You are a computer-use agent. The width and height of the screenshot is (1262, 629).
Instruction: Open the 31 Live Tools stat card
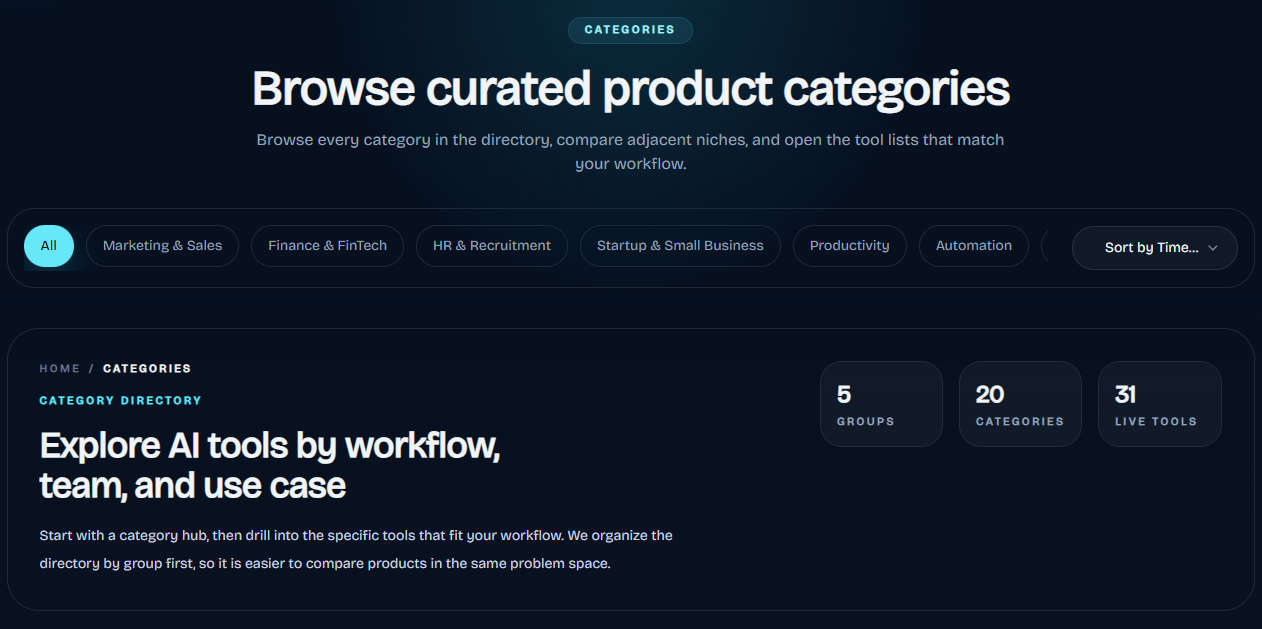point(1159,404)
